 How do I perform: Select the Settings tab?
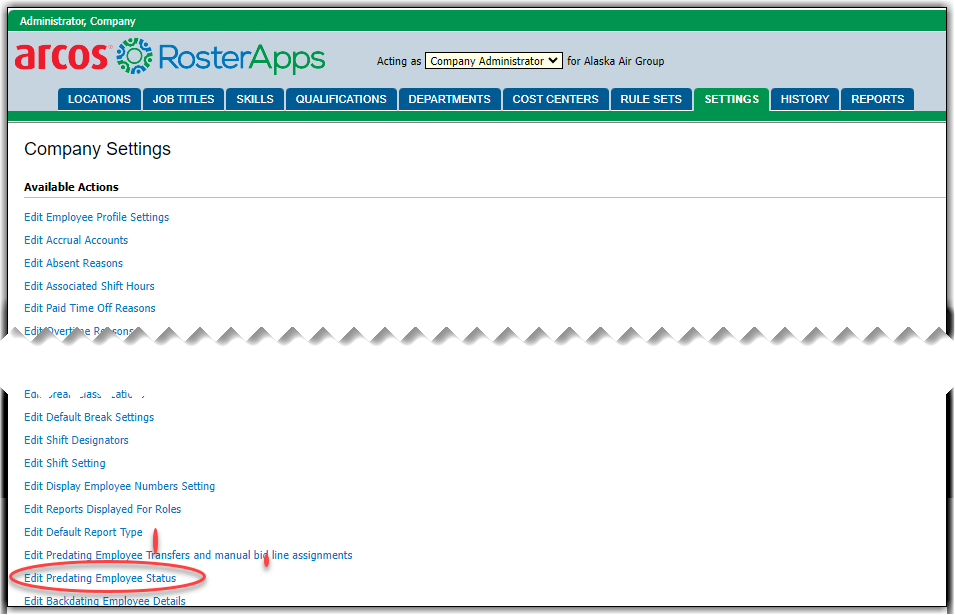click(x=731, y=99)
